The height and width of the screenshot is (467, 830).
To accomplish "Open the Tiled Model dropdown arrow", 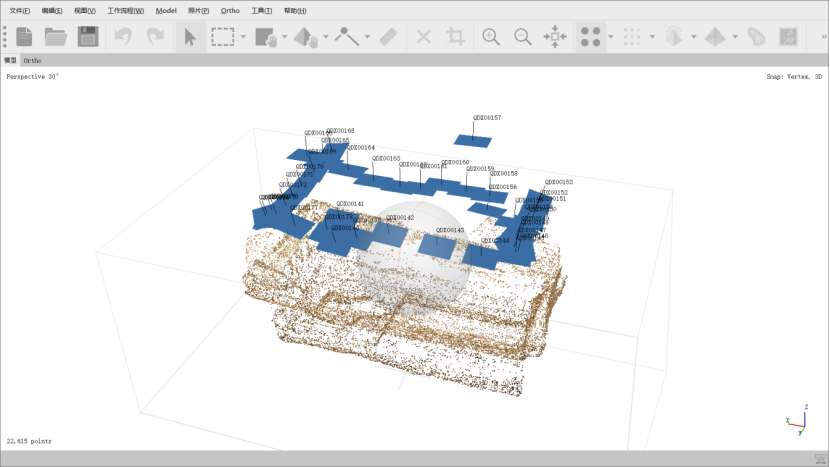I will [x=735, y=37].
